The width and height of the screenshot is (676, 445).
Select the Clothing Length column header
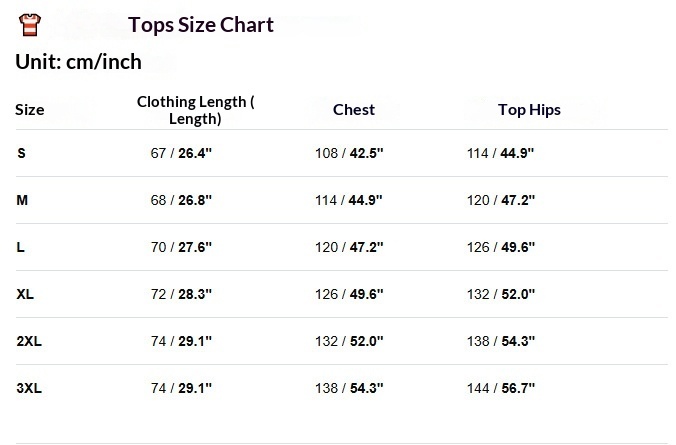[195, 110]
